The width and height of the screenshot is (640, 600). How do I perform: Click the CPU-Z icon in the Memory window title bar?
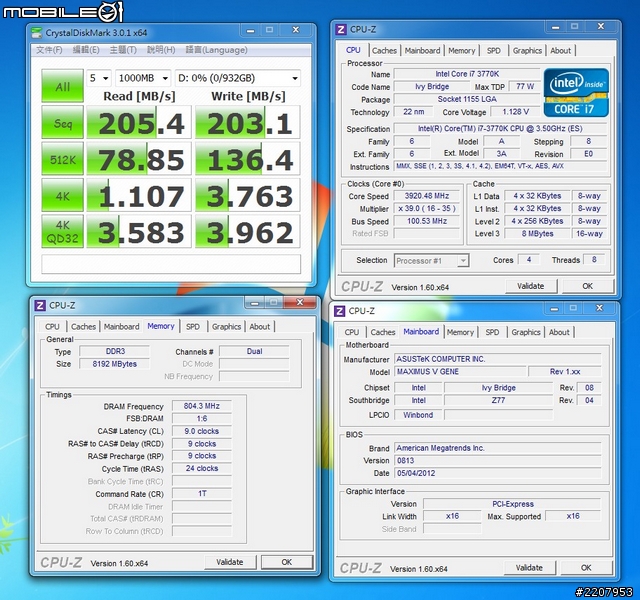[x=40, y=305]
